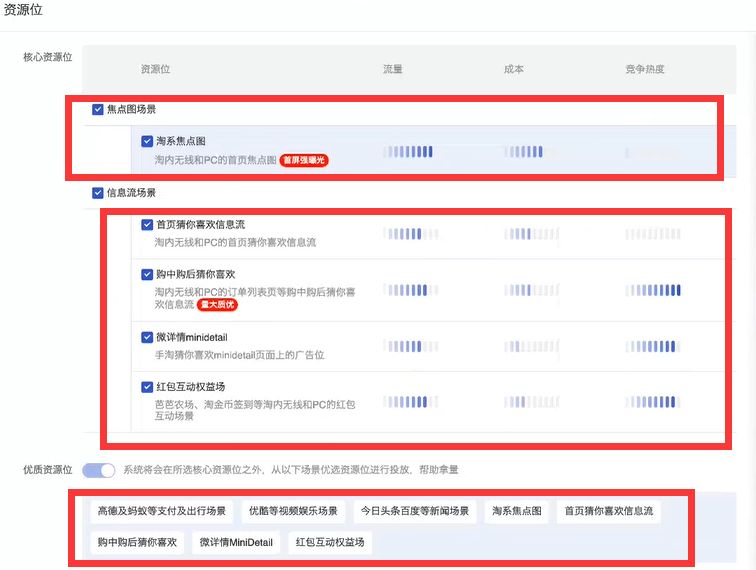Click the 资源位 page heading
Viewport: 756px width, 570px height.
coord(23,9)
